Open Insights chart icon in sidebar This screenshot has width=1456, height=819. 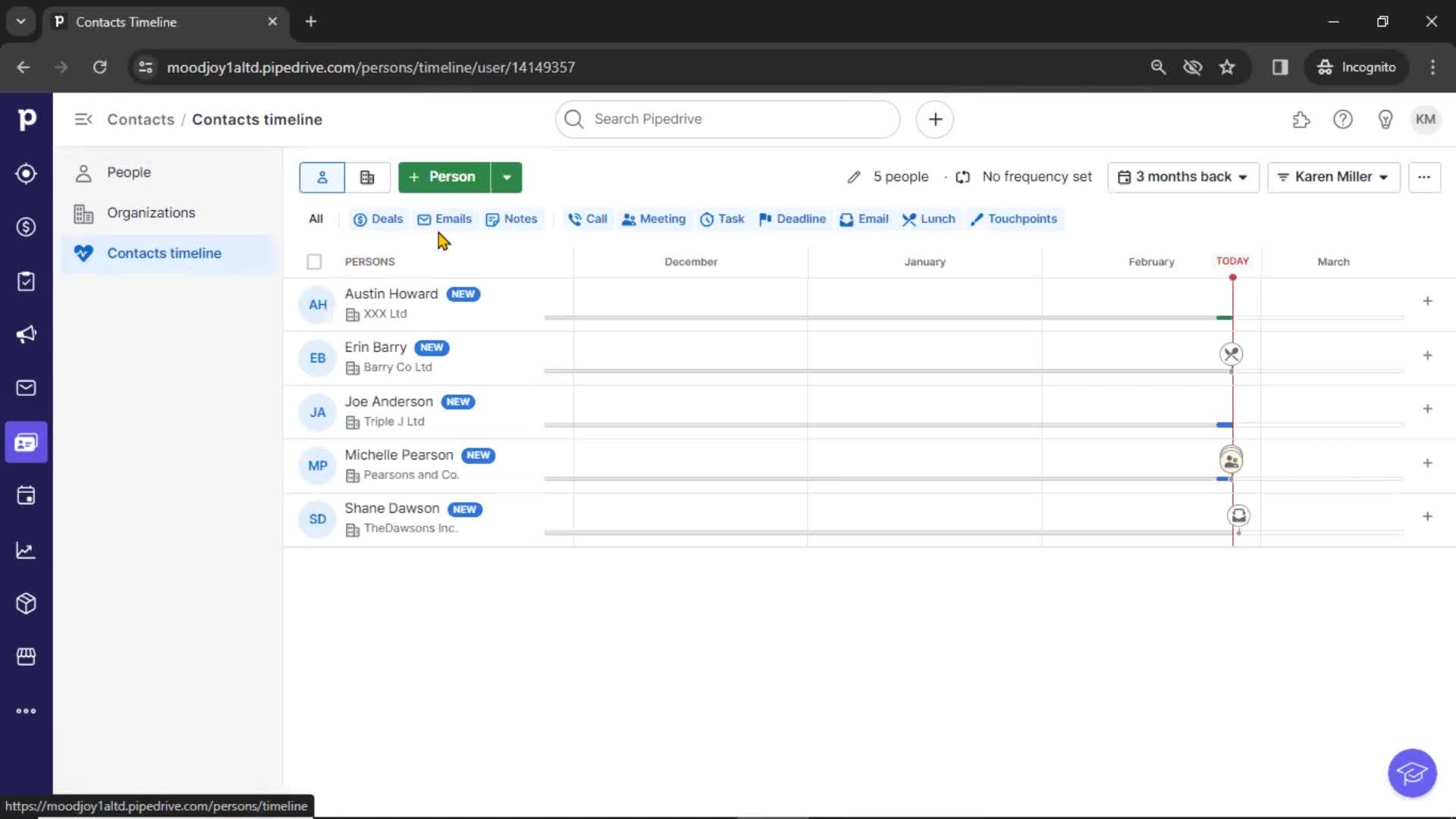coord(26,551)
